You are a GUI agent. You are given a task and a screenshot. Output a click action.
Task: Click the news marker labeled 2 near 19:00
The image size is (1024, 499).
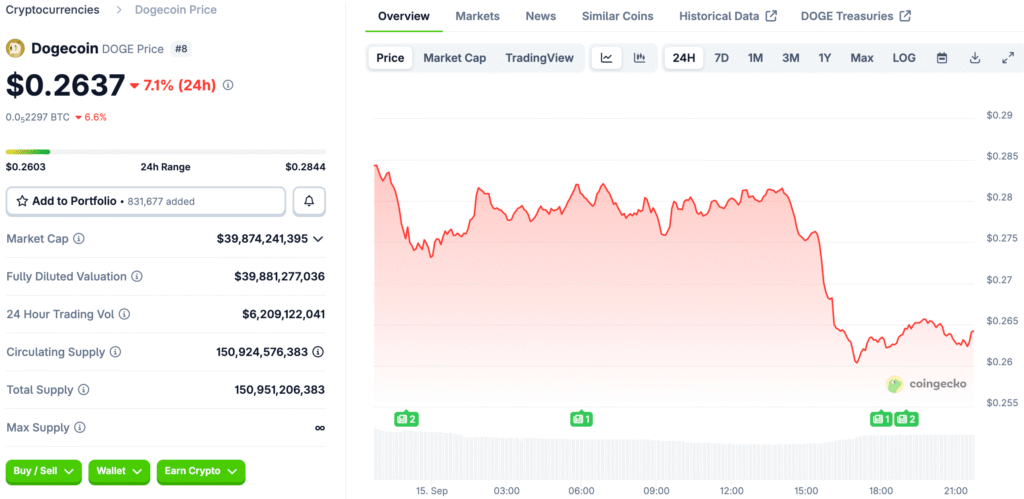tap(906, 419)
